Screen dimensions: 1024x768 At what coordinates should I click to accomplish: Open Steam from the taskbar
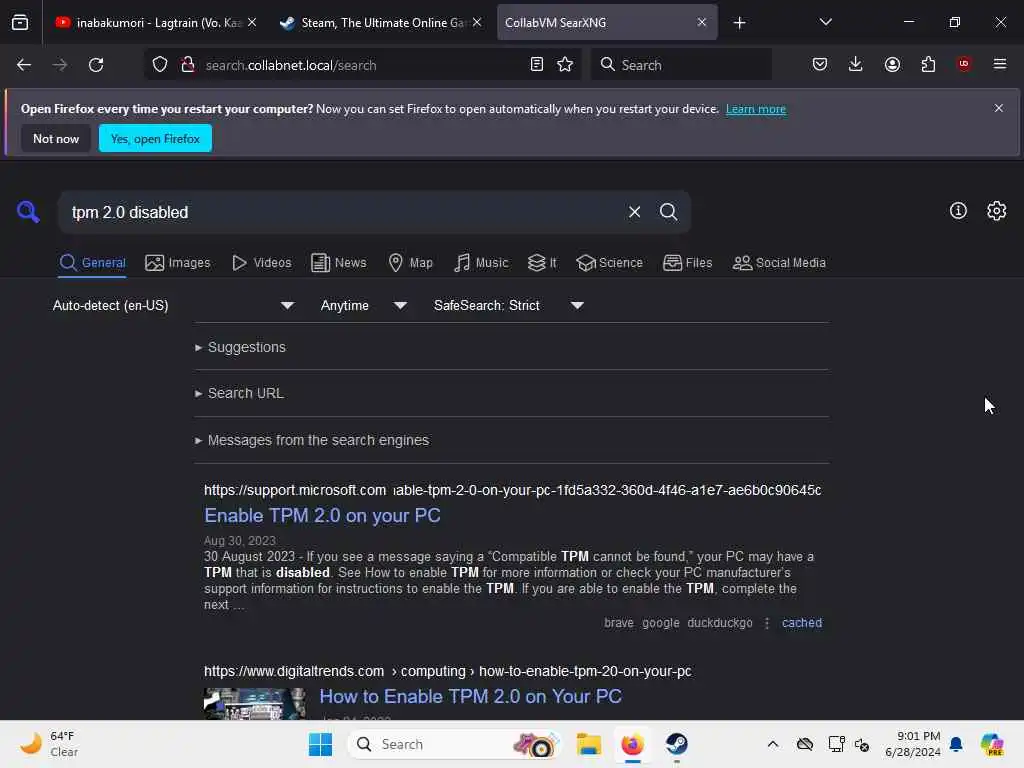pyautogui.click(x=676, y=744)
